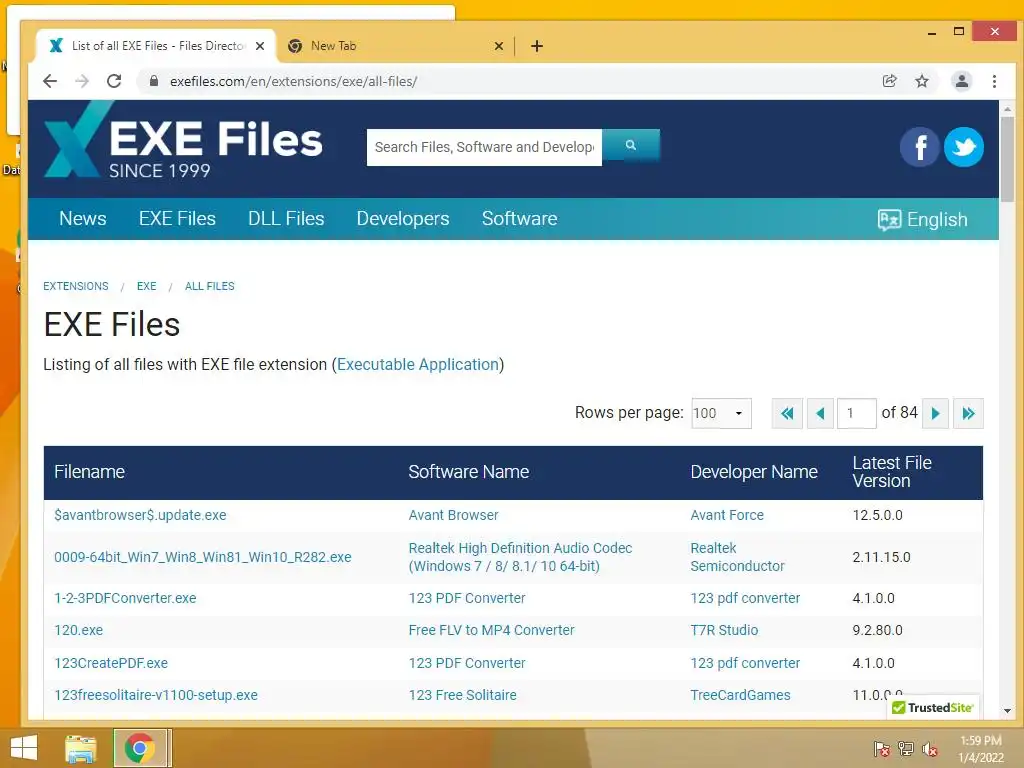
Task: Open Avant Force developer link
Action: pyautogui.click(x=727, y=515)
